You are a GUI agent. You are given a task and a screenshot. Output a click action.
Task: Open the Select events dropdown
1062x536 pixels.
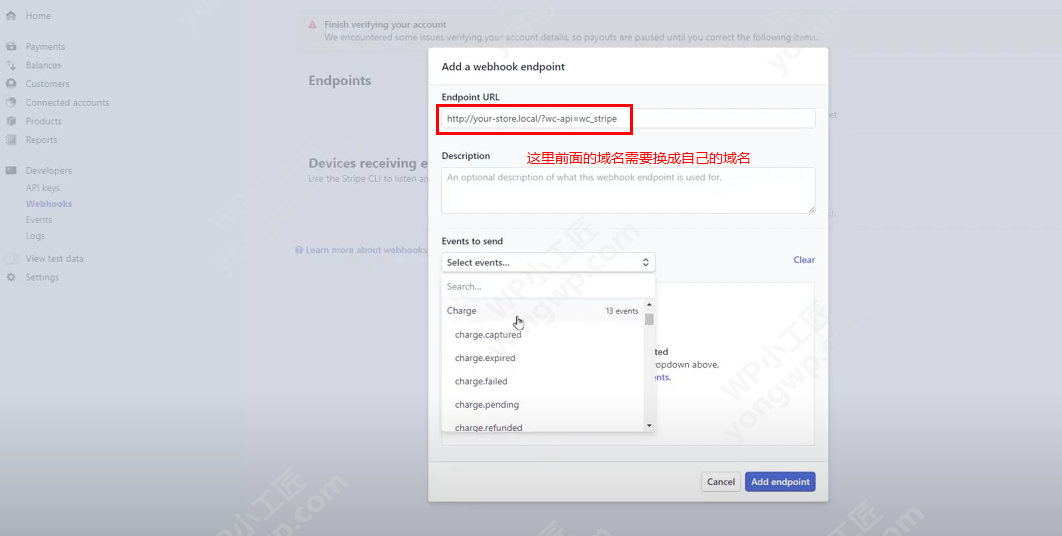tap(547, 263)
